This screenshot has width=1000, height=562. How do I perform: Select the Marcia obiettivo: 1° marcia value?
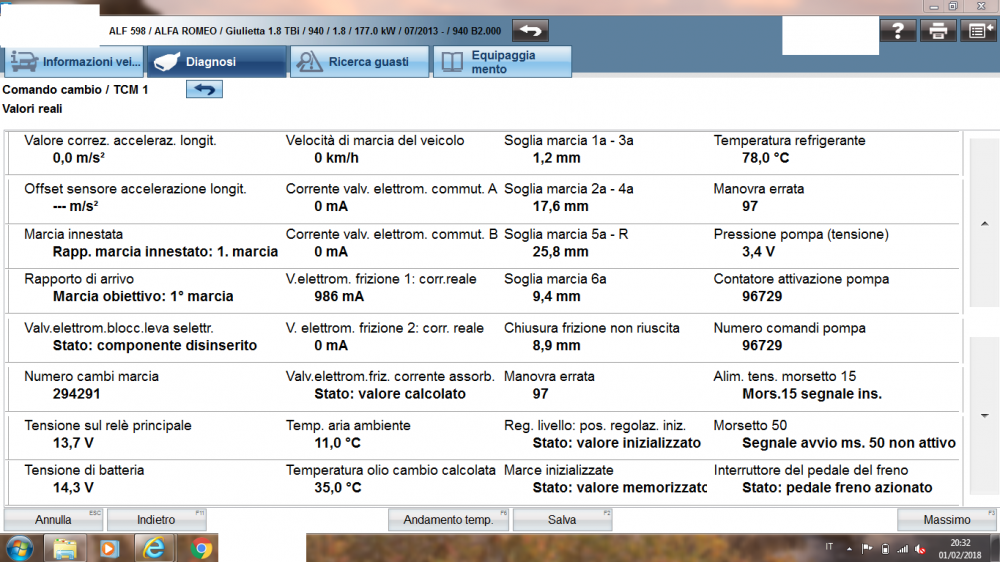coord(143,297)
